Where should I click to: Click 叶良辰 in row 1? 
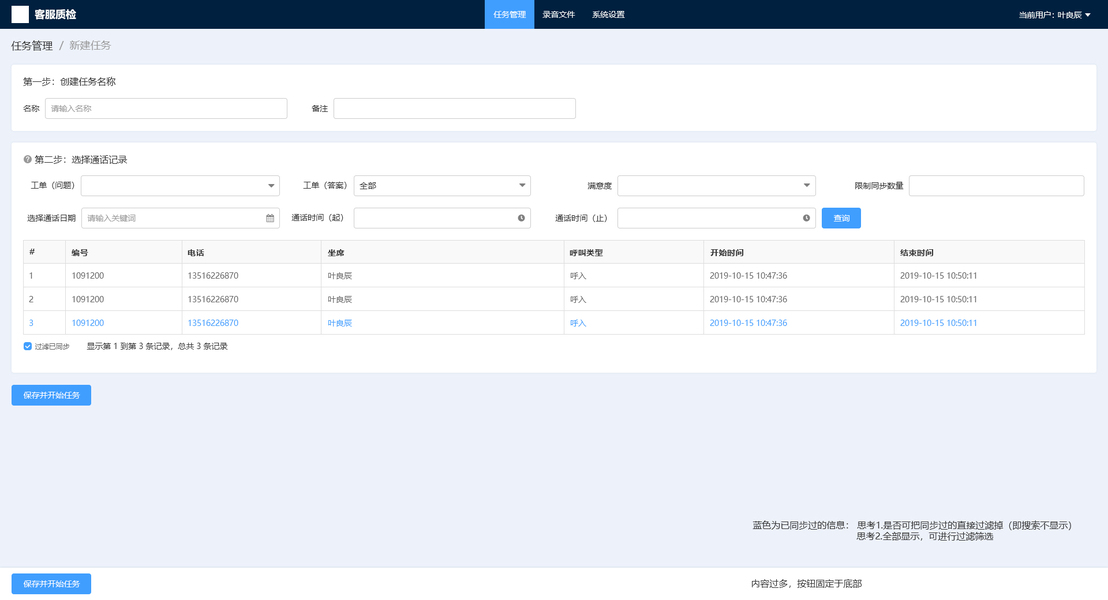pyautogui.click(x=339, y=276)
